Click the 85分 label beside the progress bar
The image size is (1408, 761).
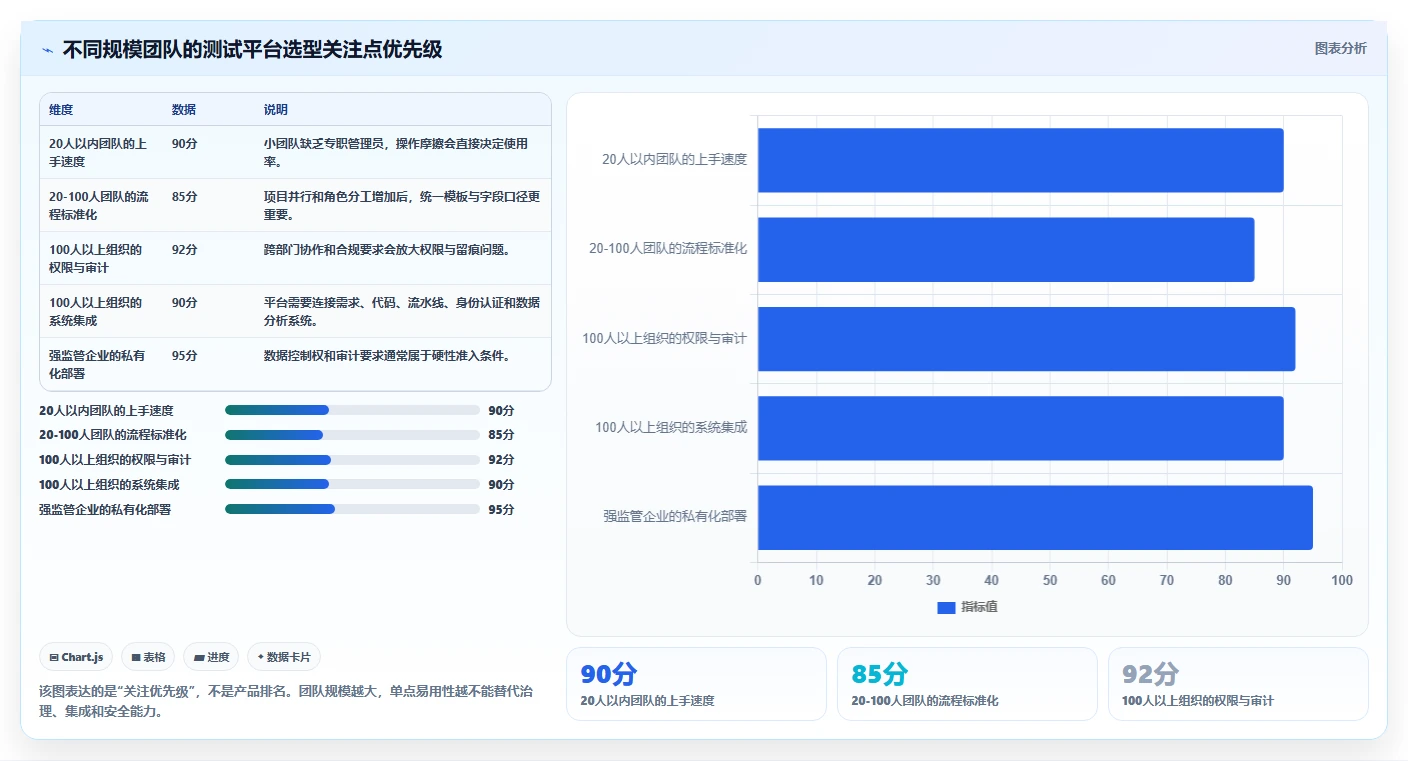click(x=501, y=435)
